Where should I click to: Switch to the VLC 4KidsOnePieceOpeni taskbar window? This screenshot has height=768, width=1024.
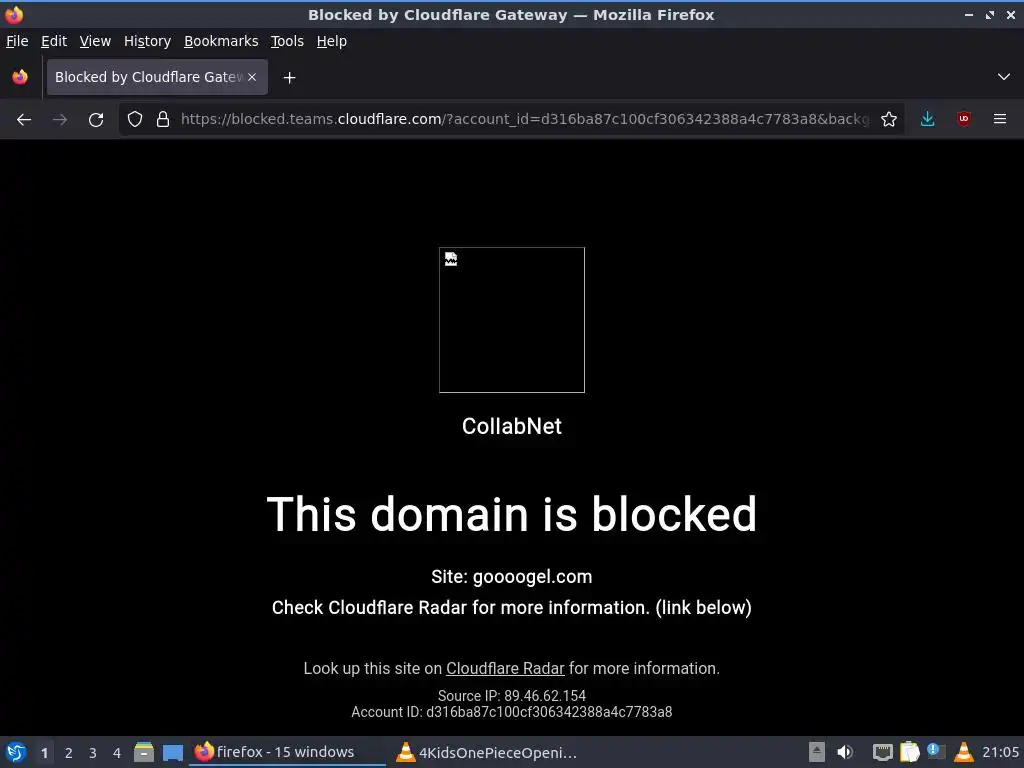487,752
